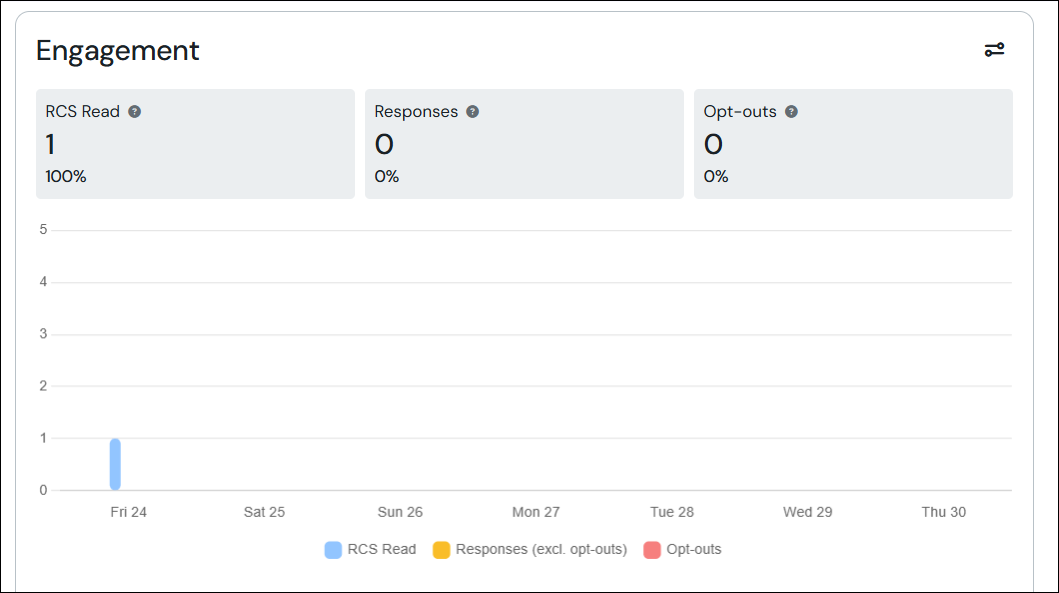This screenshot has width=1059, height=593.
Task: Open the Opt-outs metric card
Action: 853,144
